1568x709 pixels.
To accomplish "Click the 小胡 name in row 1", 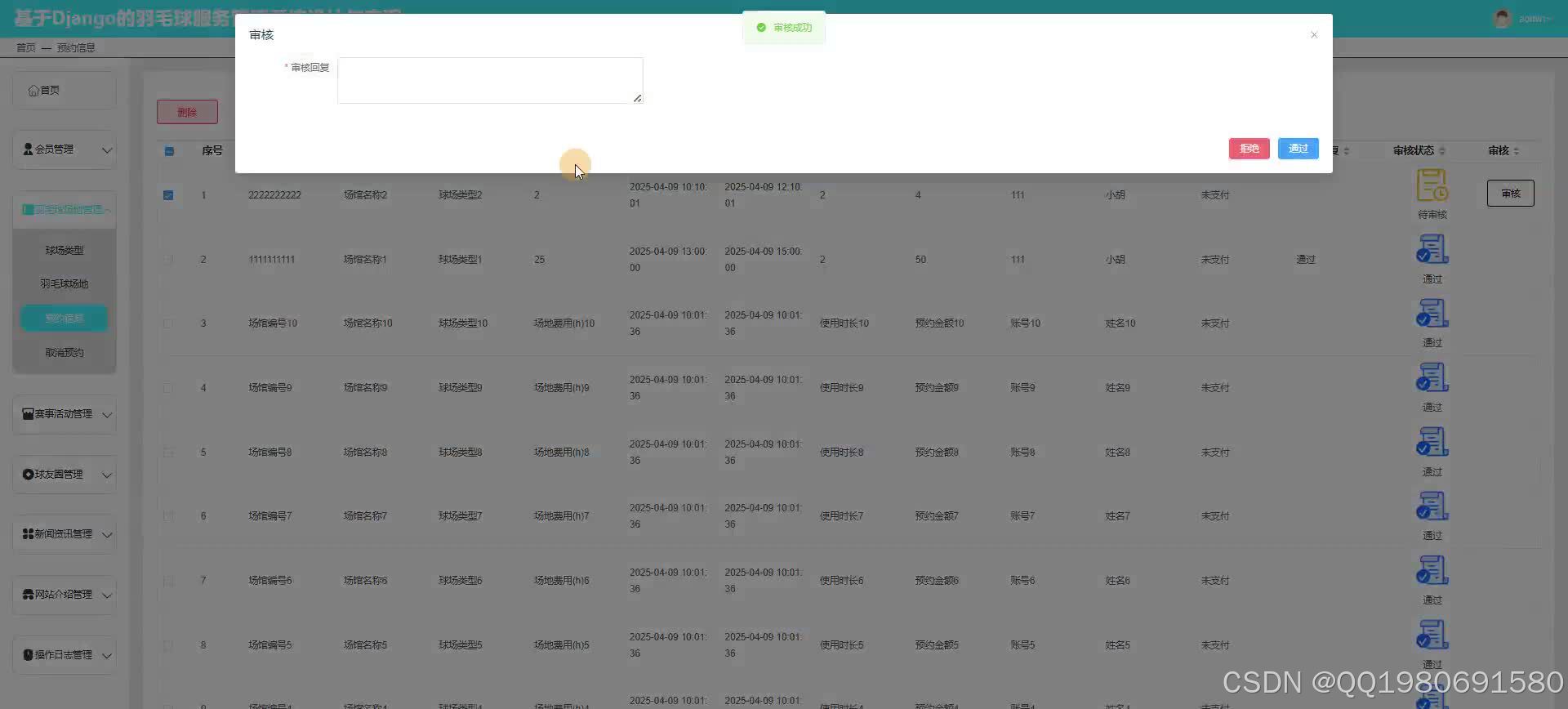I will [x=1115, y=195].
